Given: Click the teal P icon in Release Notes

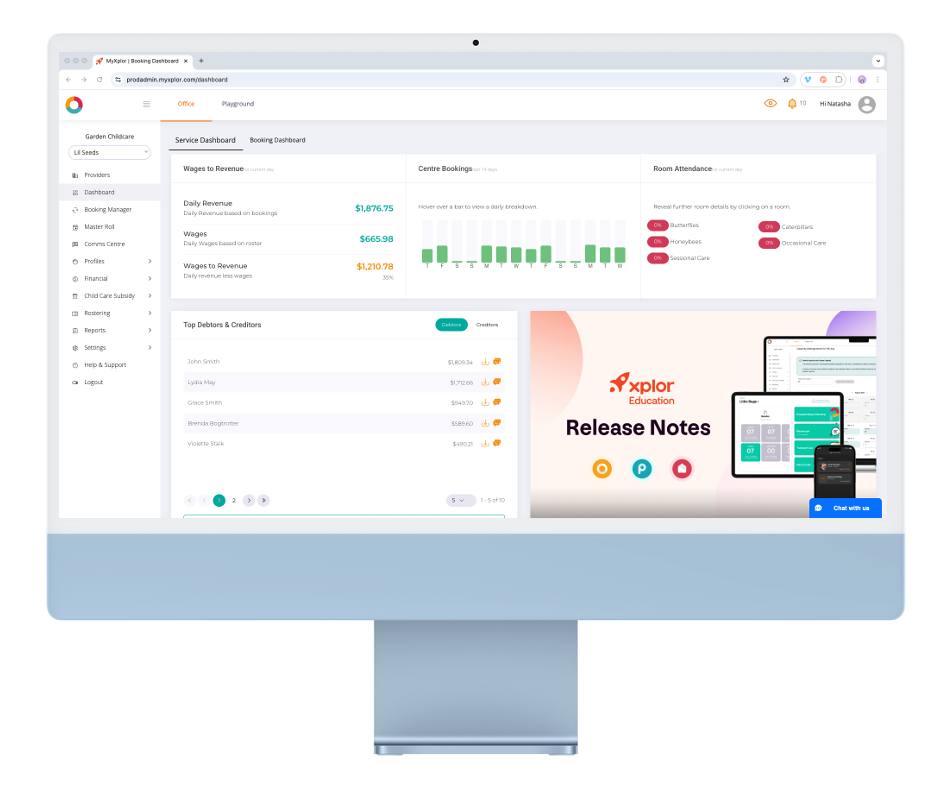Looking at the screenshot, I should (642, 469).
